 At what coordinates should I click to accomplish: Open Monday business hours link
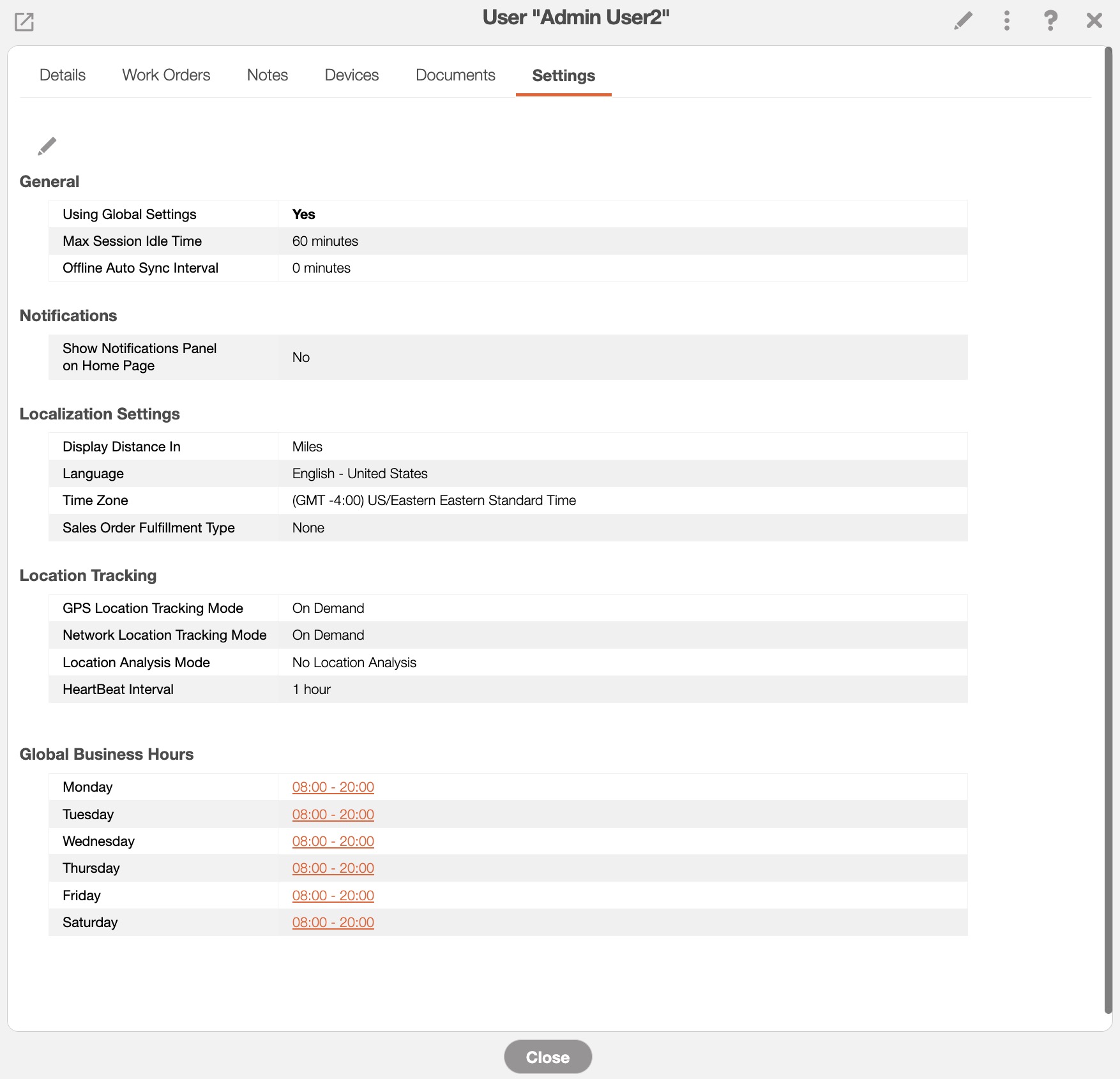pyautogui.click(x=333, y=787)
